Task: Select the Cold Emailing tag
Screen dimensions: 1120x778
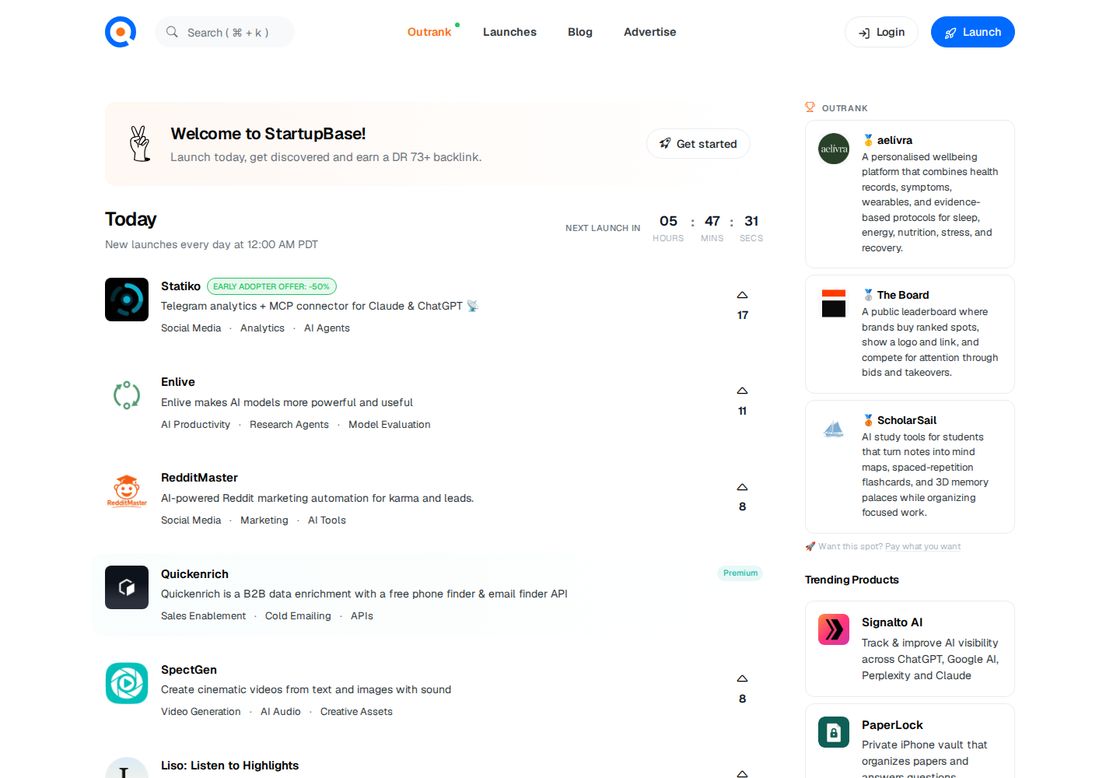Action: point(298,616)
